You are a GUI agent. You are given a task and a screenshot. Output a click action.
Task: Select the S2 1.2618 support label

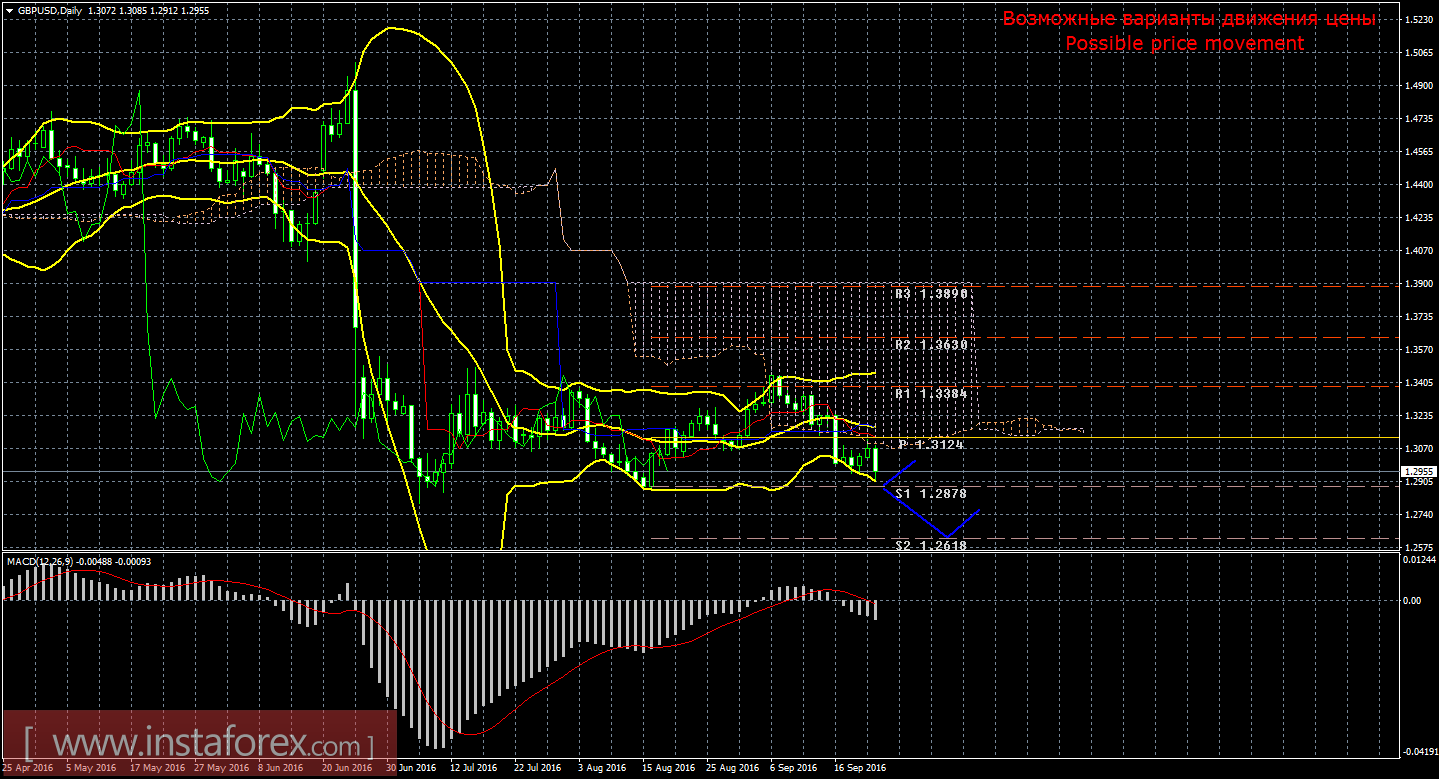pyautogui.click(x=931, y=546)
